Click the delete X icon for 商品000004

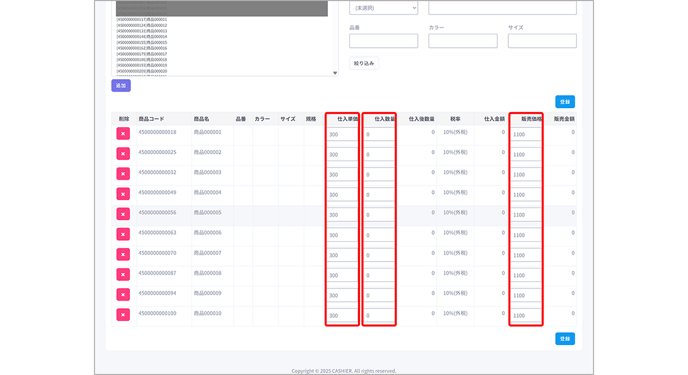(x=123, y=194)
